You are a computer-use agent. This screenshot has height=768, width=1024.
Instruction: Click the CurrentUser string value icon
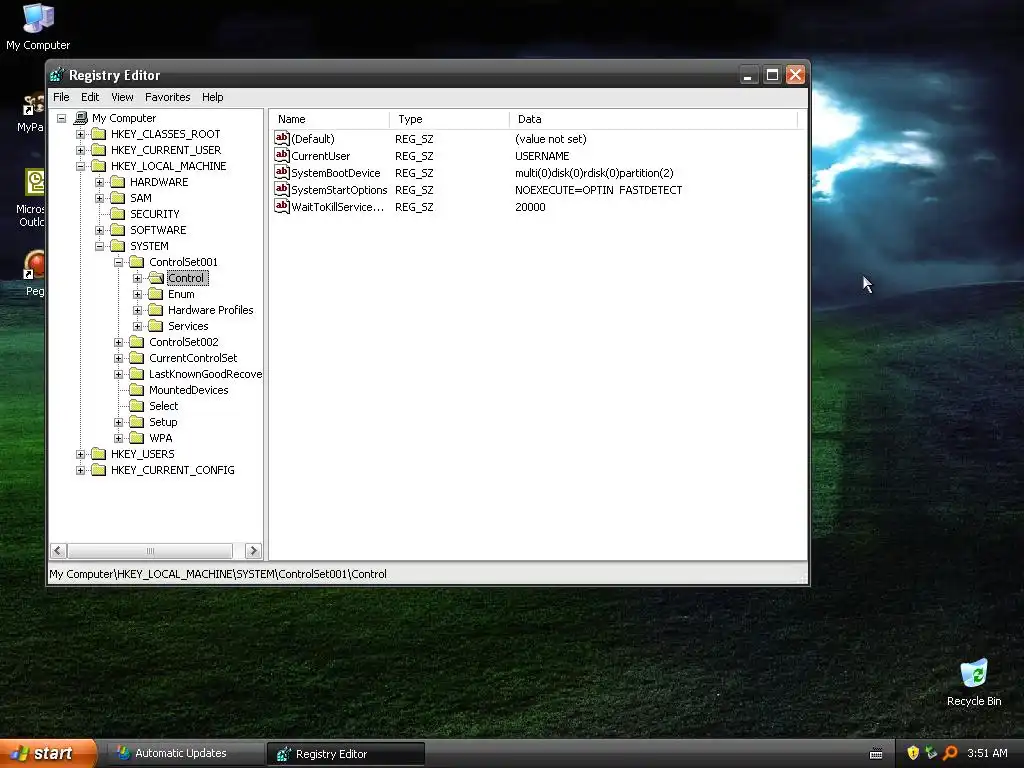[281, 155]
